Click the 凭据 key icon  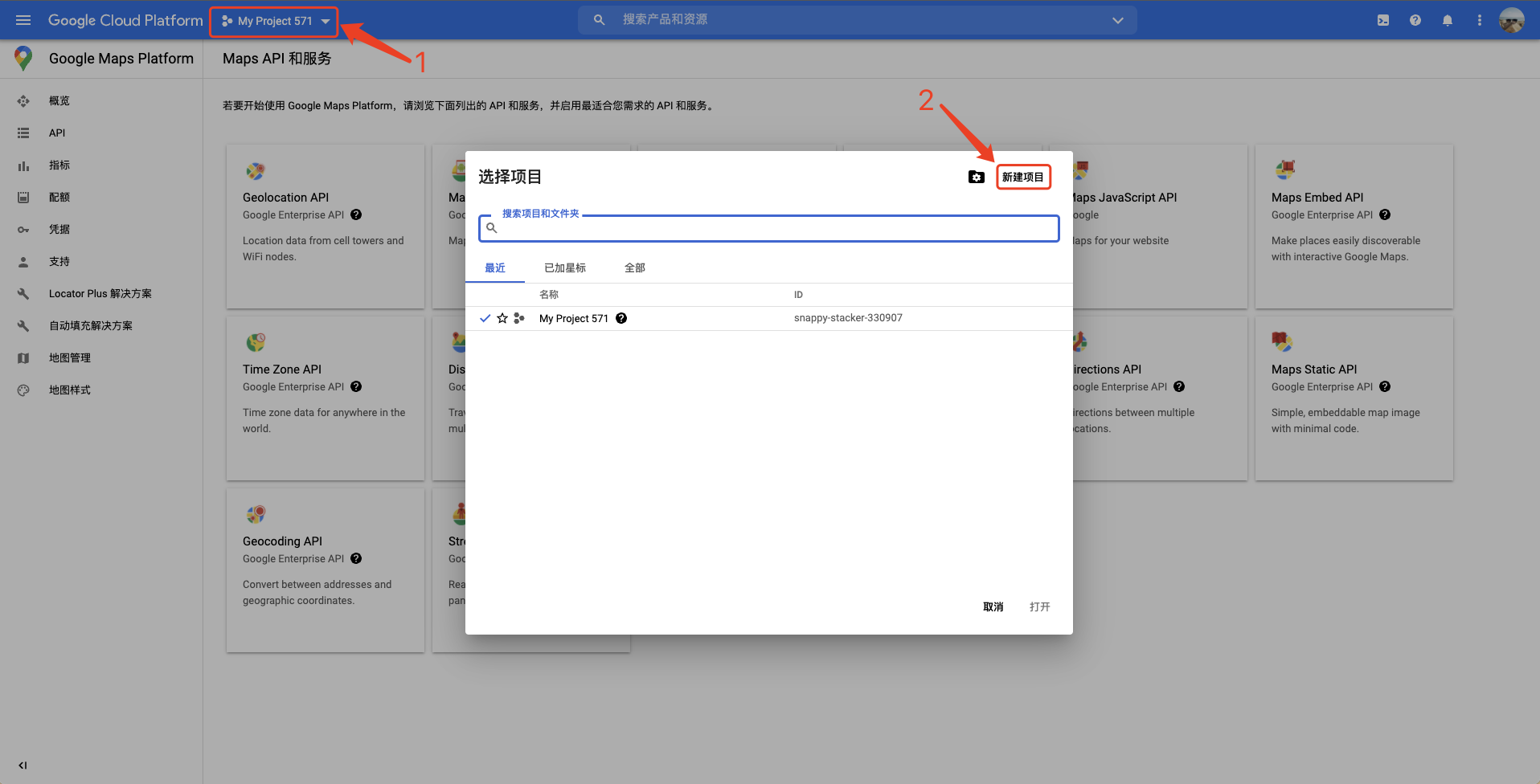coord(23,230)
